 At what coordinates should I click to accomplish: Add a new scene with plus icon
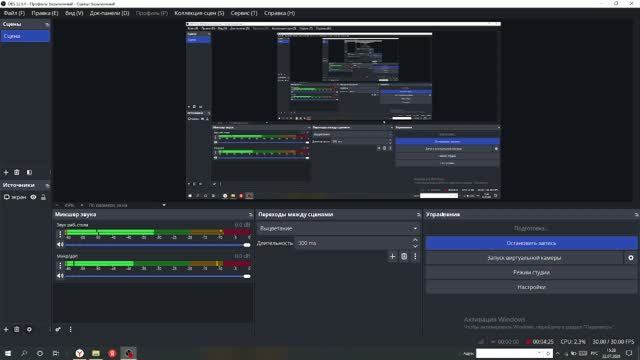(x=6, y=172)
